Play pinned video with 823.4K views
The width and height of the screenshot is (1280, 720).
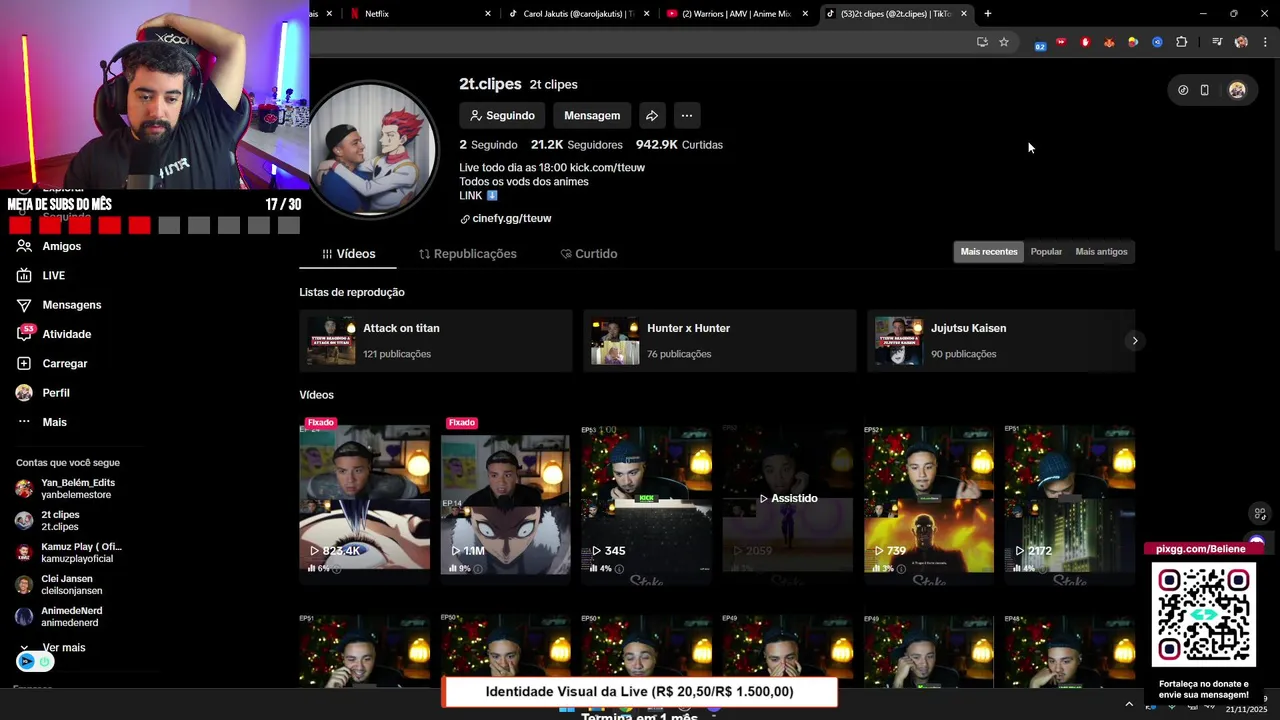tap(365, 499)
